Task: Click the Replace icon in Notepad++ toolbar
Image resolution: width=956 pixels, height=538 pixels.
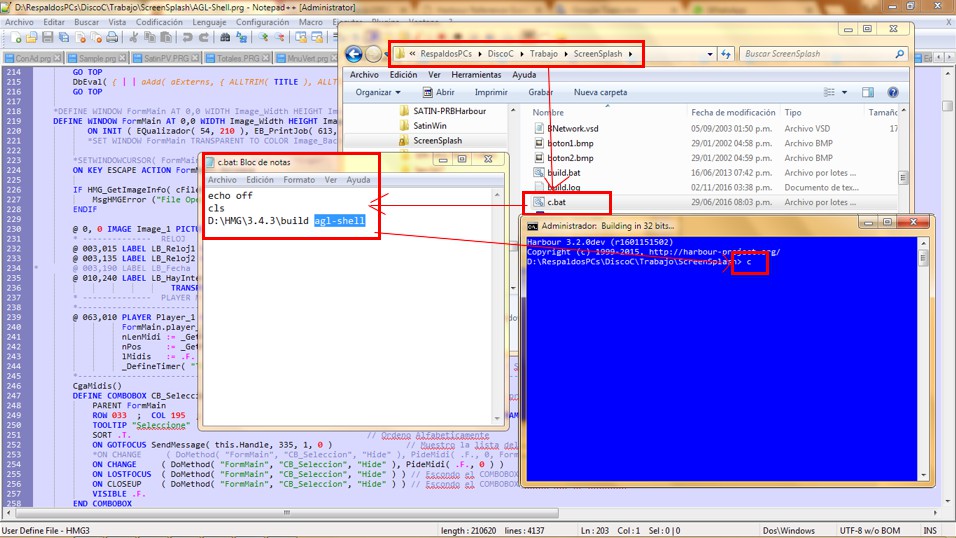Action: pos(241,38)
